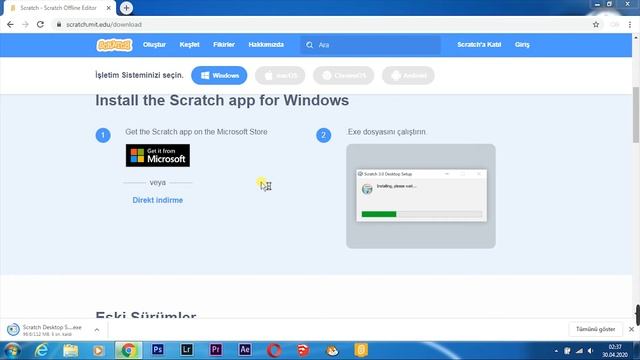
Task: Open the Fikirler menu item
Action: 224,44
